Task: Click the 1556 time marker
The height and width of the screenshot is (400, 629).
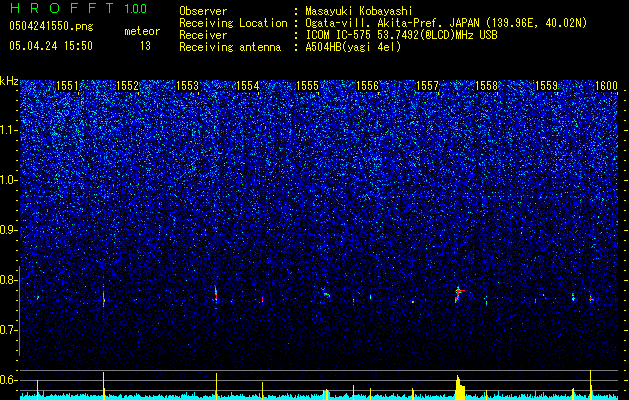Action: (x=367, y=86)
